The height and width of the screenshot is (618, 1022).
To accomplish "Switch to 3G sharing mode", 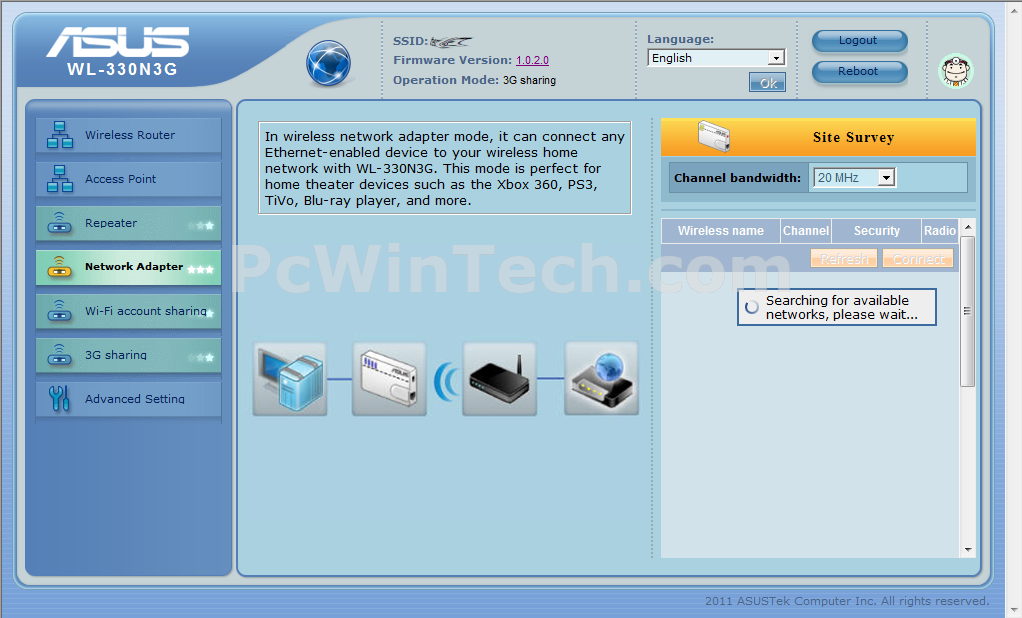I will click(x=128, y=355).
